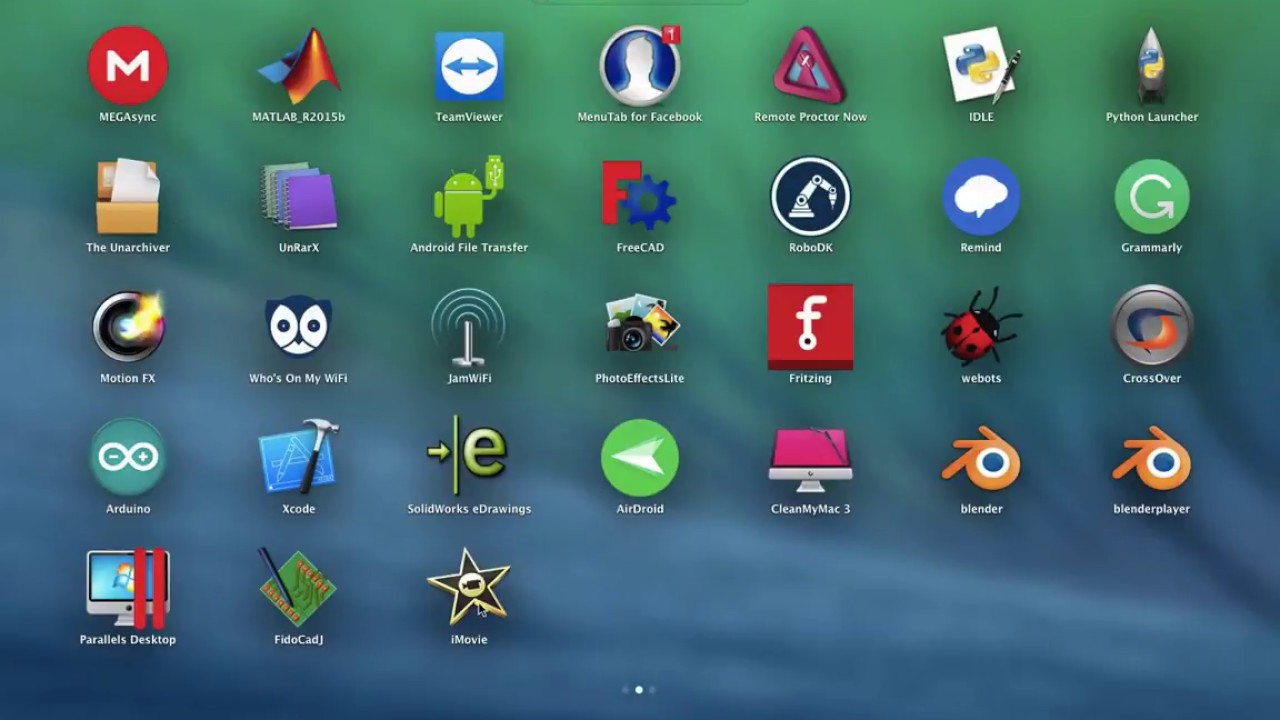Open UnRarX
Image resolution: width=1280 pixels, height=720 pixels.
point(298,196)
